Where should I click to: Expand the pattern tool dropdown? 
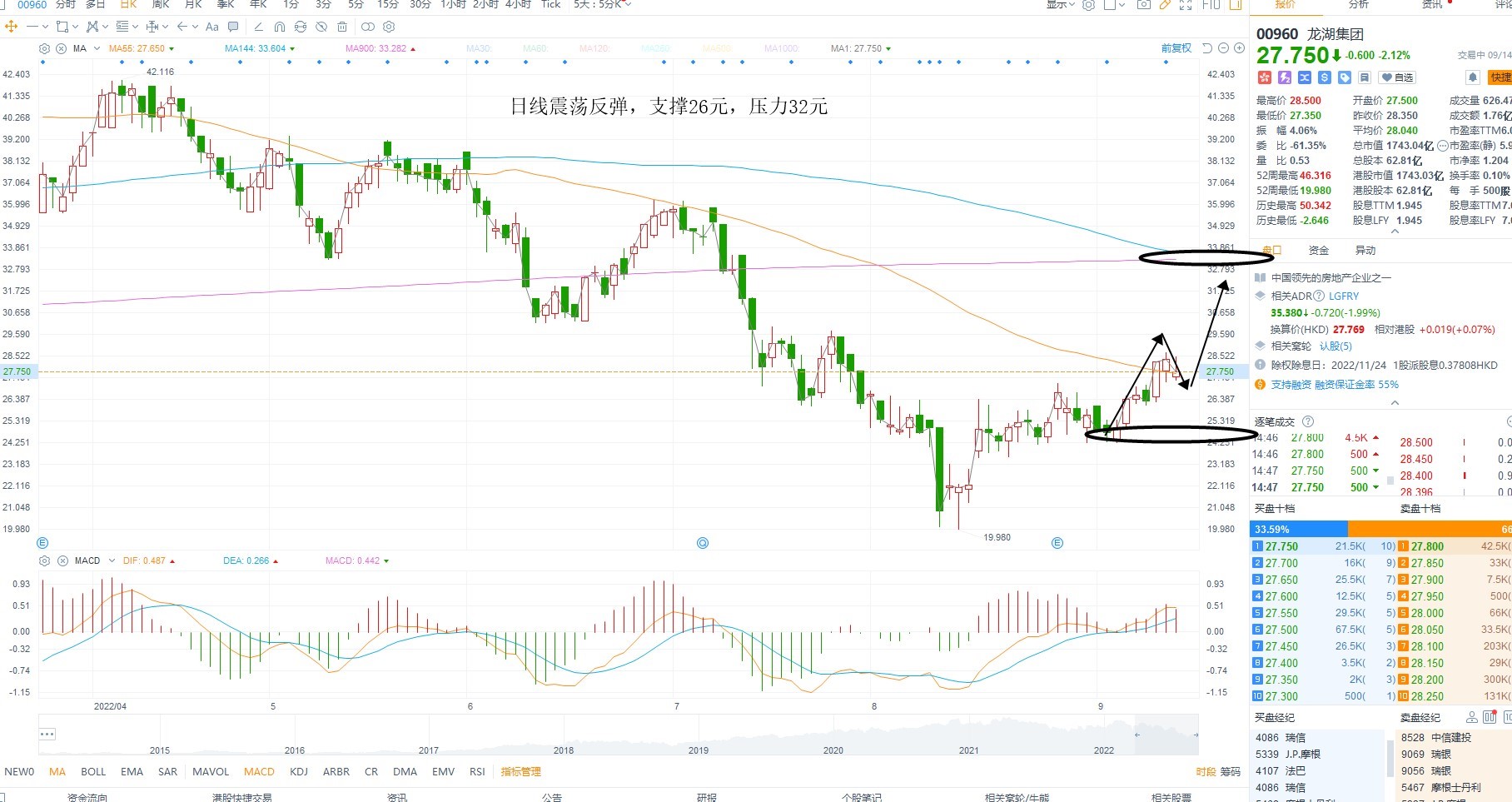[104, 27]
